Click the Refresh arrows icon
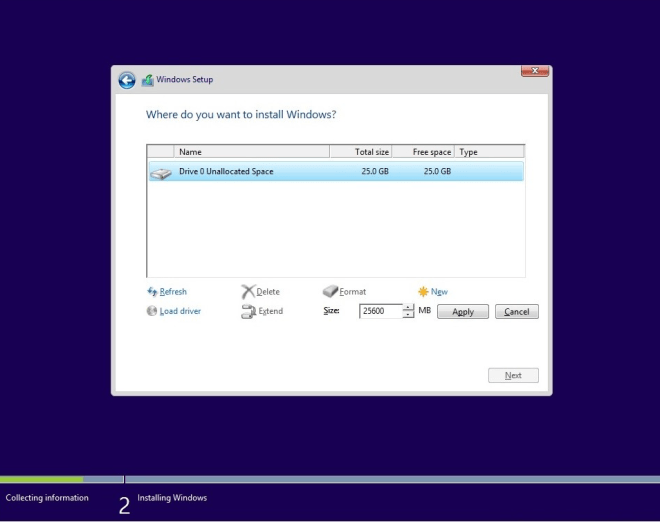This screenshot has height=522, width=660. 152,291
